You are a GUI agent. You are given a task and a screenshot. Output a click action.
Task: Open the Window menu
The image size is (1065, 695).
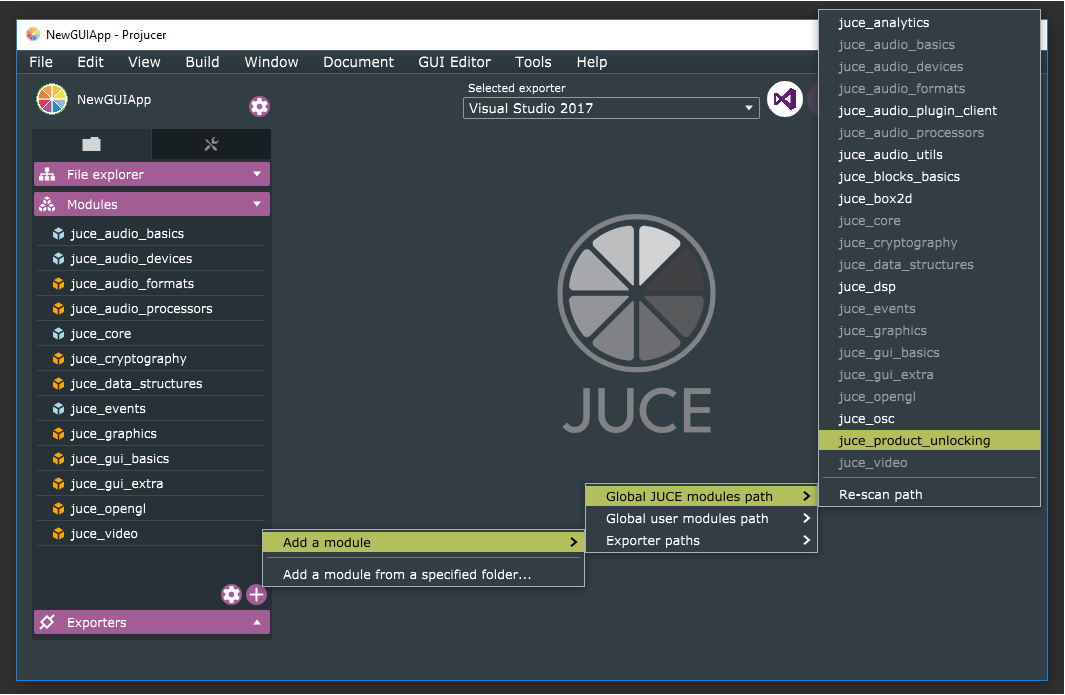coord(271,62)
